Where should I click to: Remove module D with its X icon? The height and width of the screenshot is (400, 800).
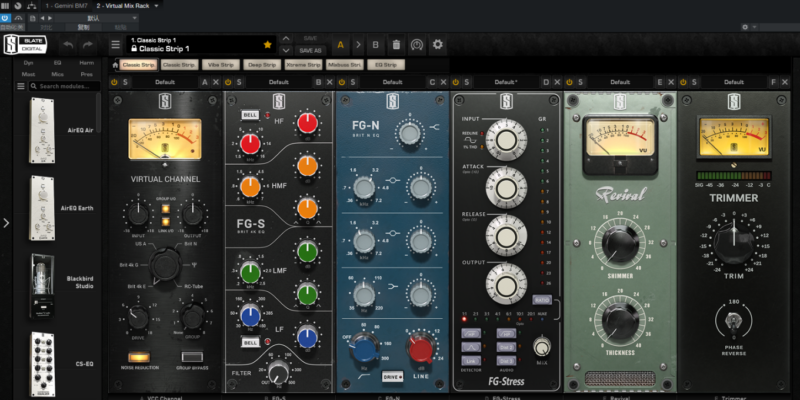tap(557, 82)
